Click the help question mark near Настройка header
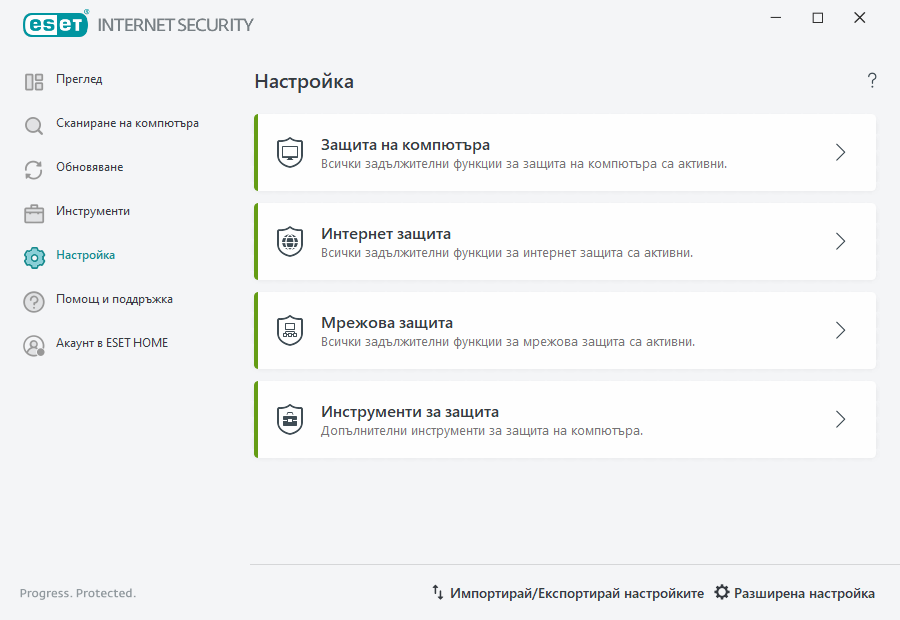This screenshot has height=620, width=900. click(x=871, y=80)
